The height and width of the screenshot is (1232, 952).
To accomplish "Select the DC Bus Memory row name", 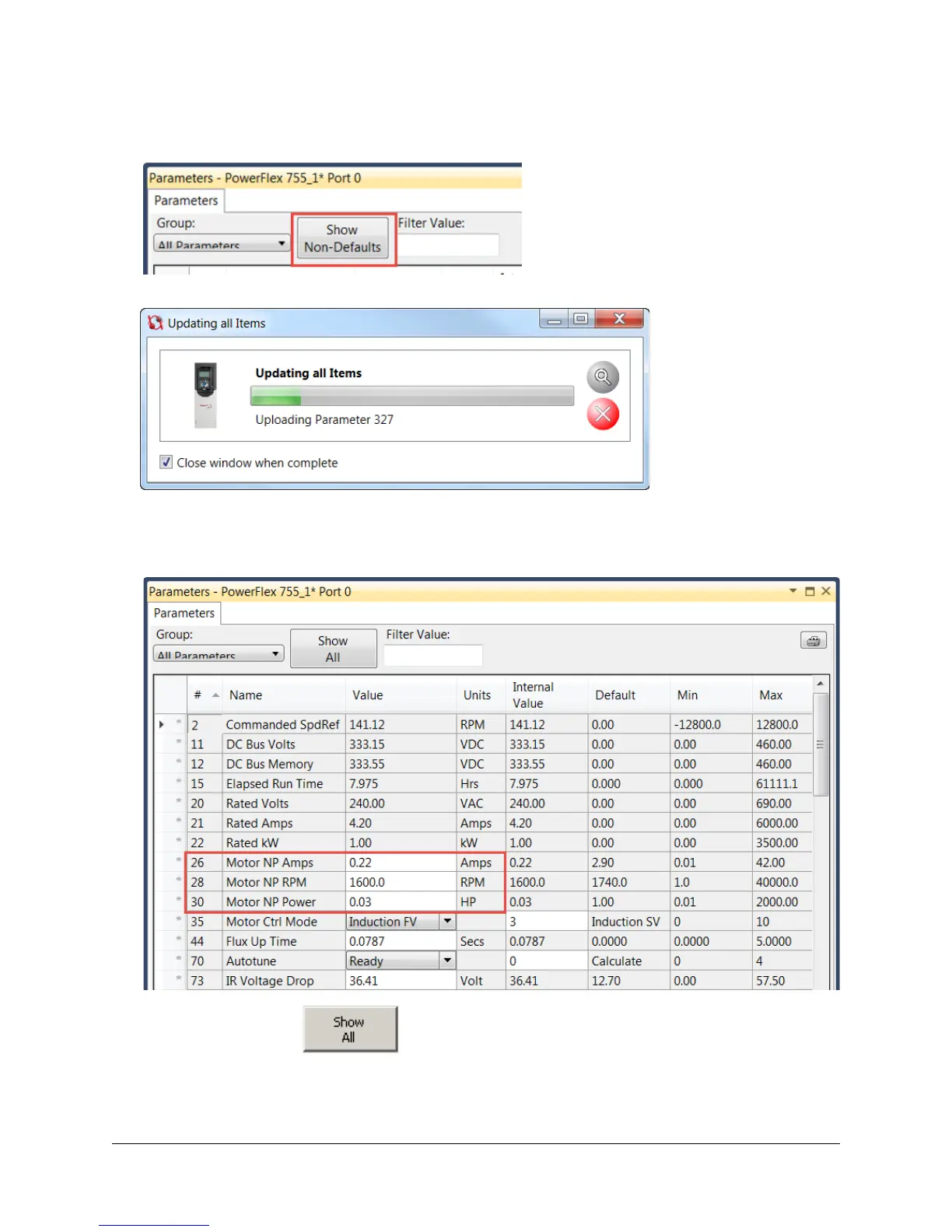I will point(270,765).
